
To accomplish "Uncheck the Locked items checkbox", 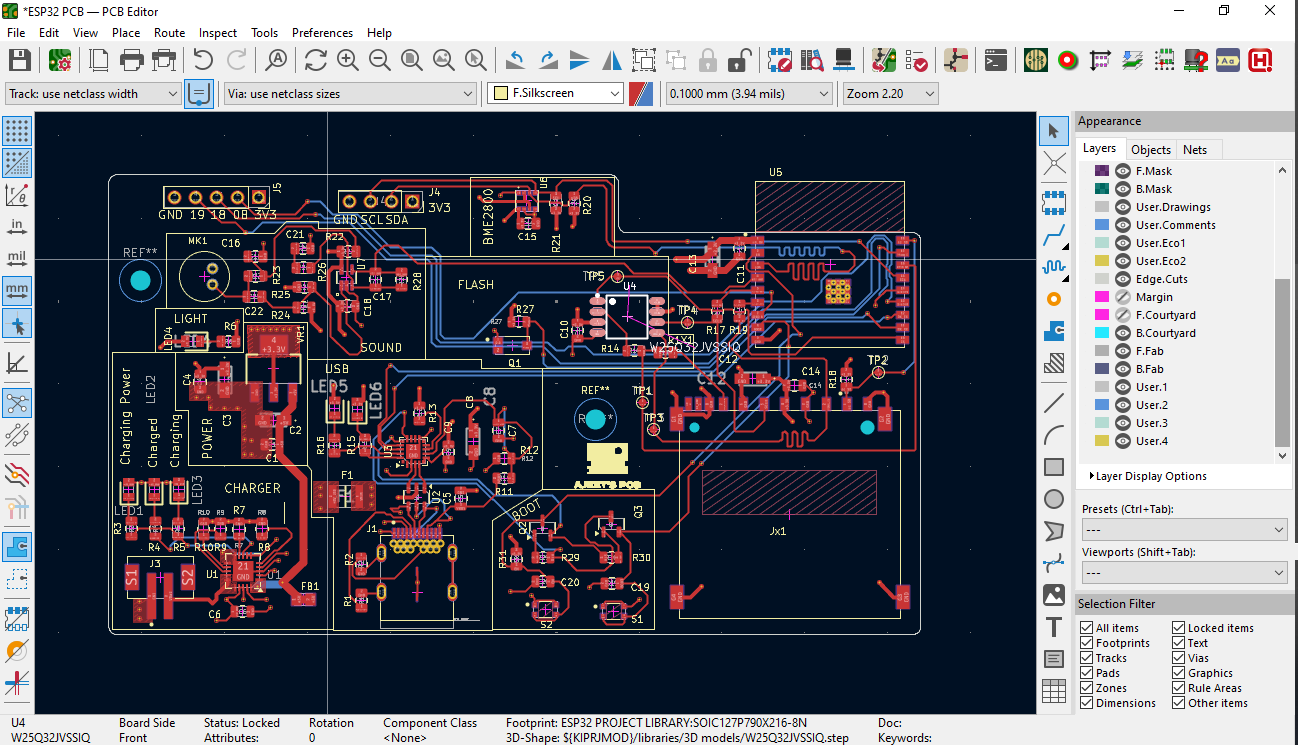I will (1179, 628).
